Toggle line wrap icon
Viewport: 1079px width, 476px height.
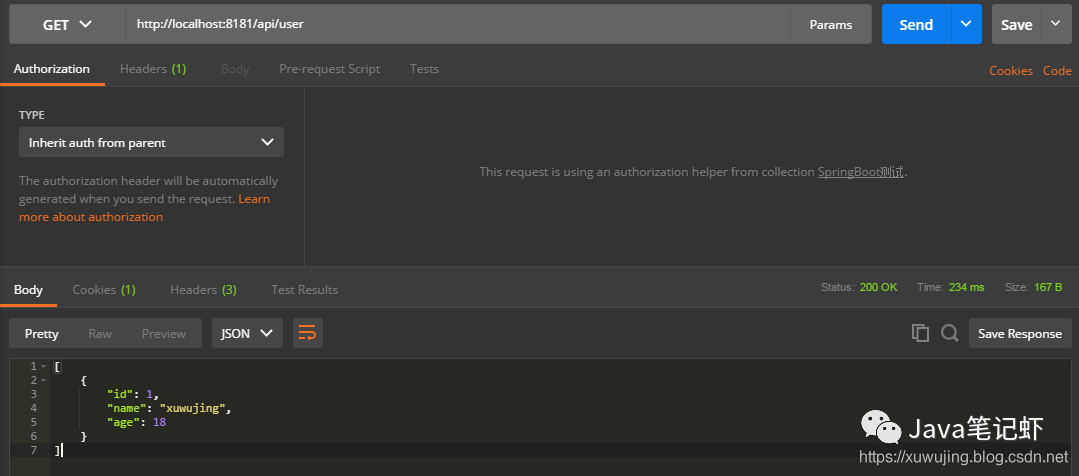tap(308, 334)
